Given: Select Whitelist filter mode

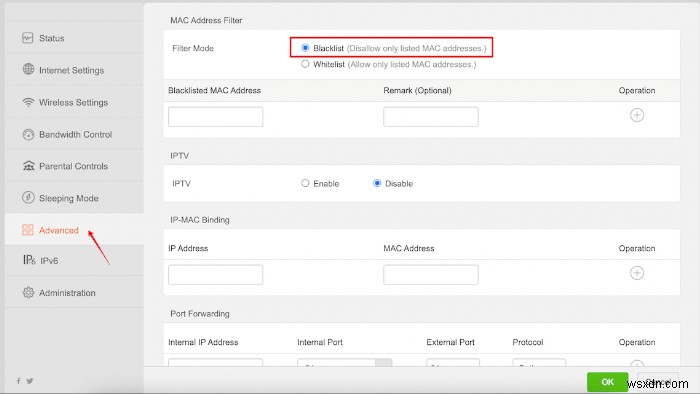Looking at the screenshot, I should pos(305,64).
